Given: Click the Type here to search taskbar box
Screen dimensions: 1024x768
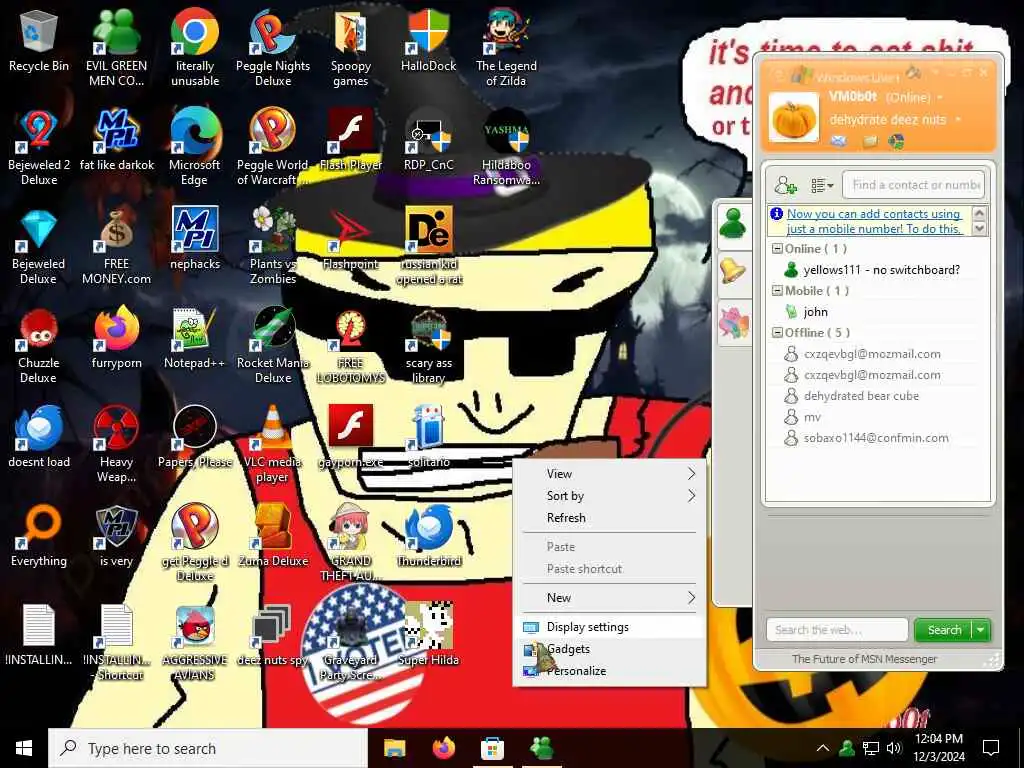Looking at the screenshot, I should point(208,748).
